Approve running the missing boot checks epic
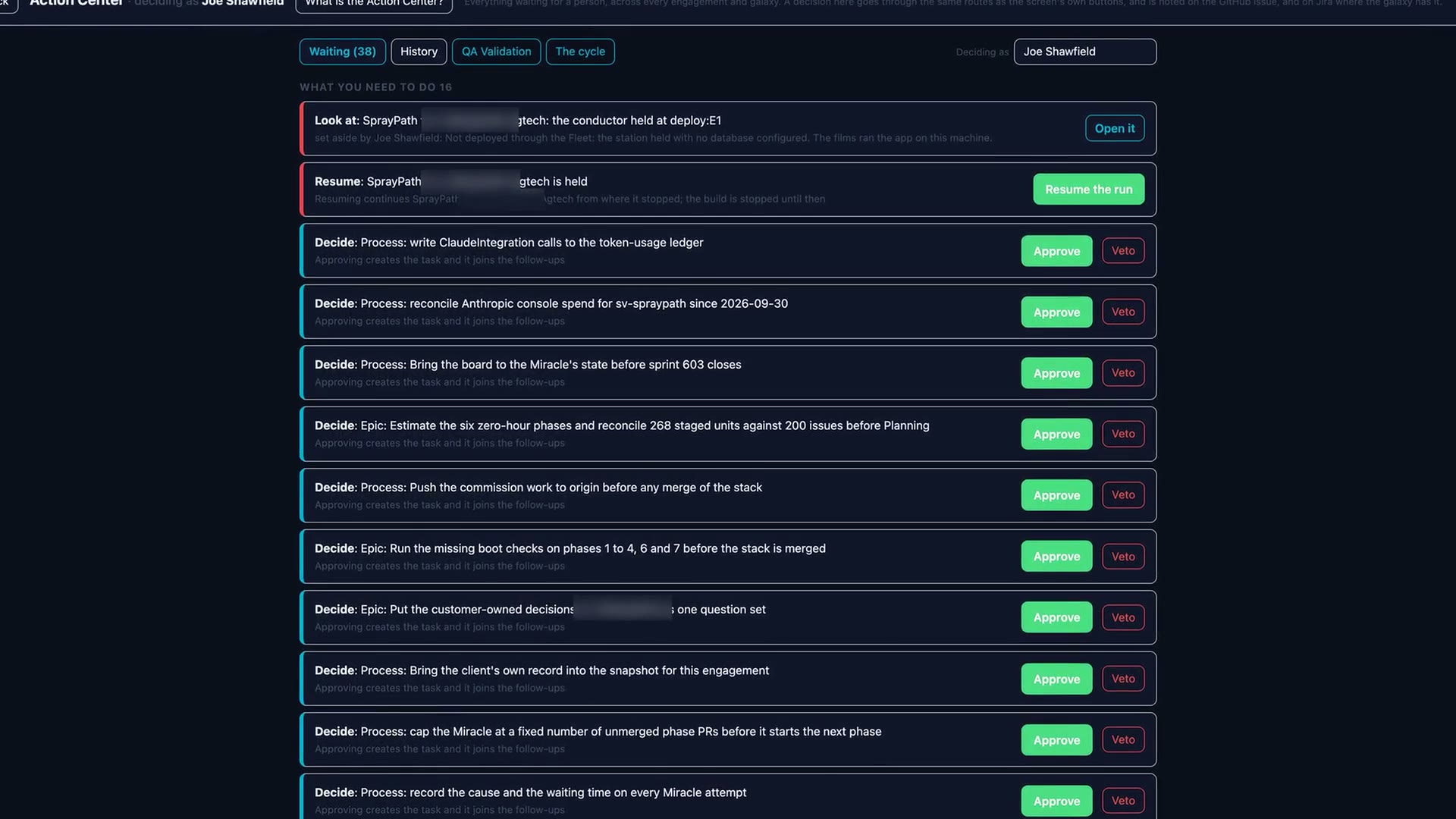The width and height of the screenshot is (1456, 819). [x=1056, y=556]
